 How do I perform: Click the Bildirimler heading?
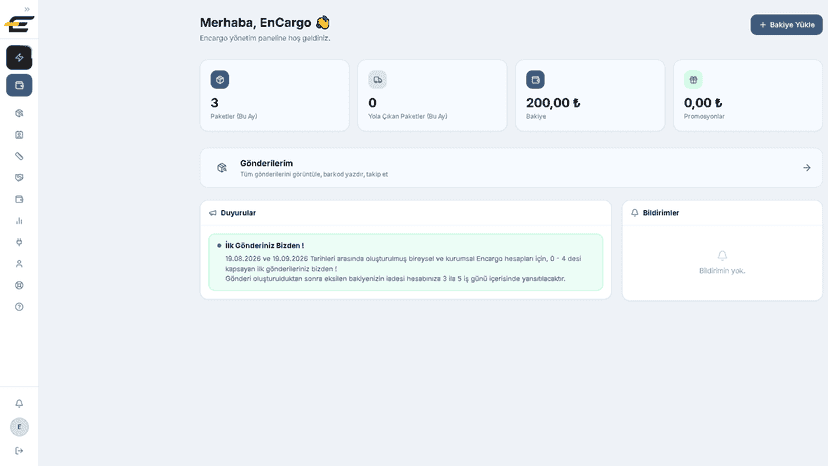pyautogui.click(x=661, y=213)
